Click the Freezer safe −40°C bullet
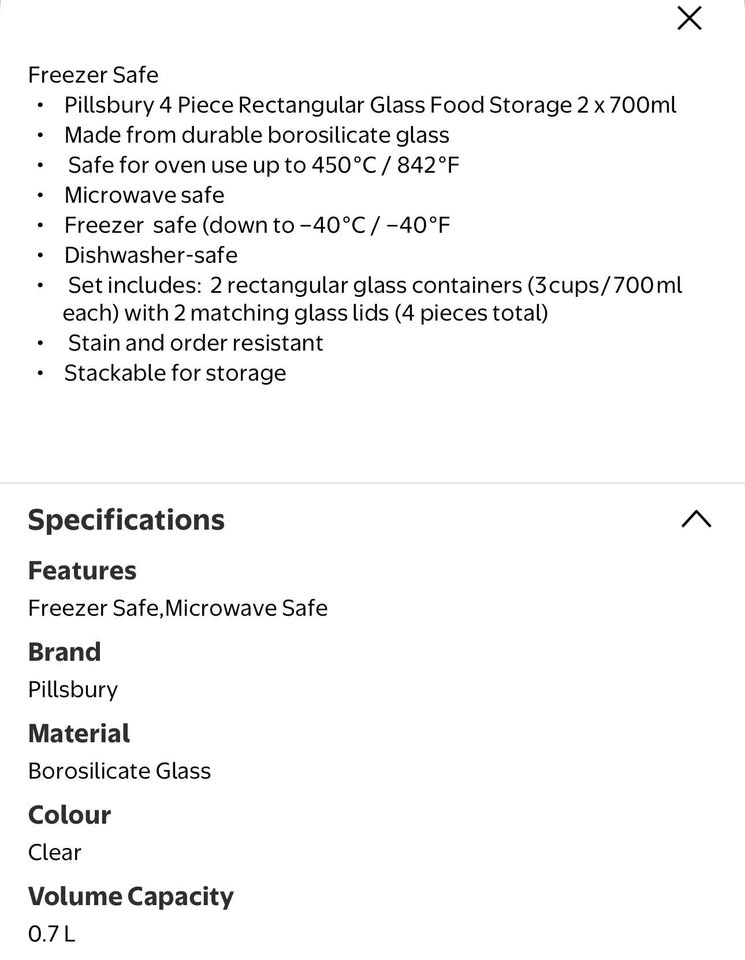Screen dimensions: 745x960 [257, 225]
